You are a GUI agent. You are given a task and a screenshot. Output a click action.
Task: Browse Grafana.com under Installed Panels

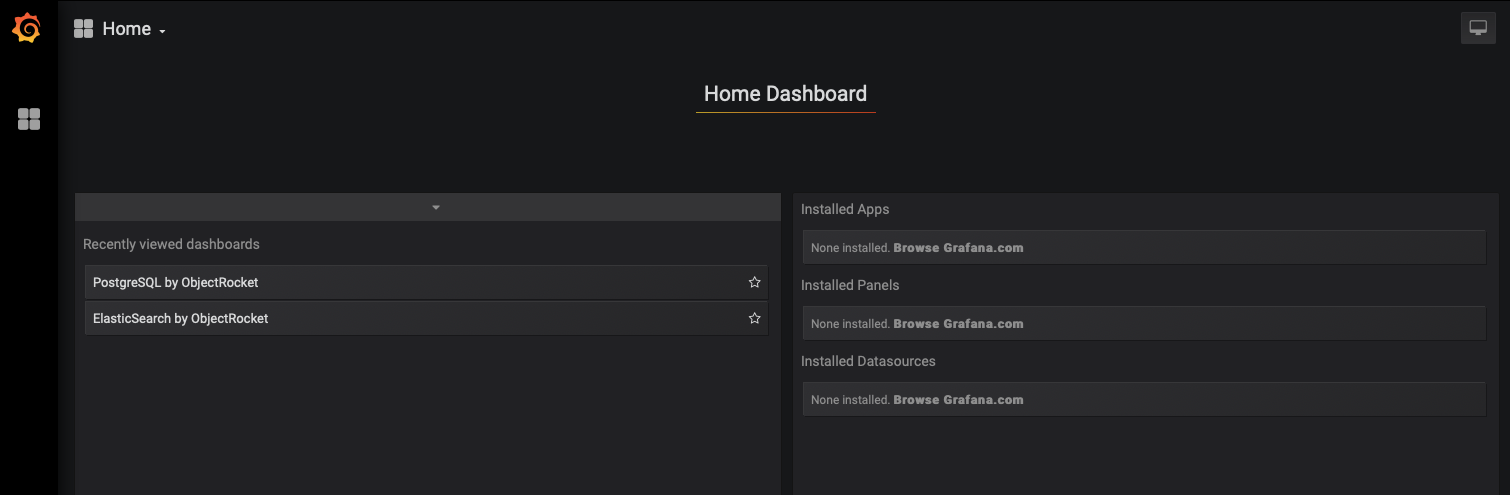pyautogui.click(x=958, y=324)
